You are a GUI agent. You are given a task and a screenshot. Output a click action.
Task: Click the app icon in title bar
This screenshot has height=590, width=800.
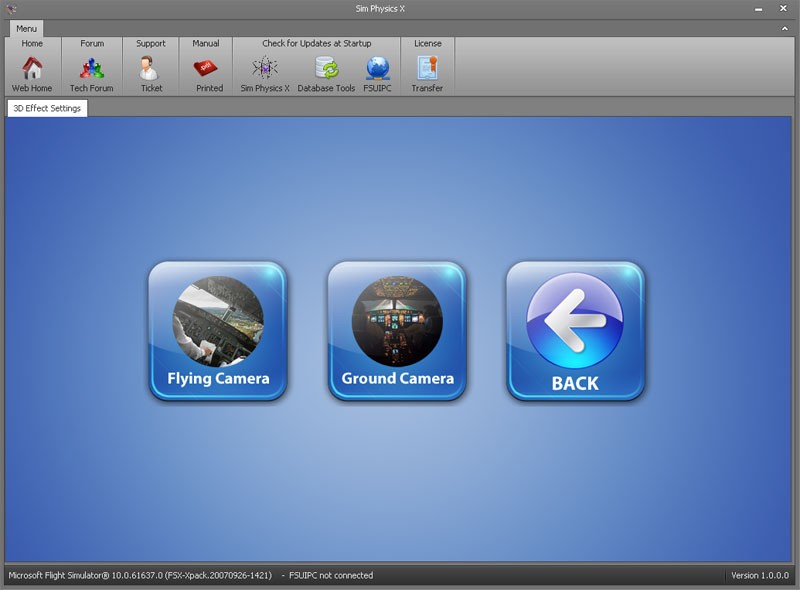11,8
